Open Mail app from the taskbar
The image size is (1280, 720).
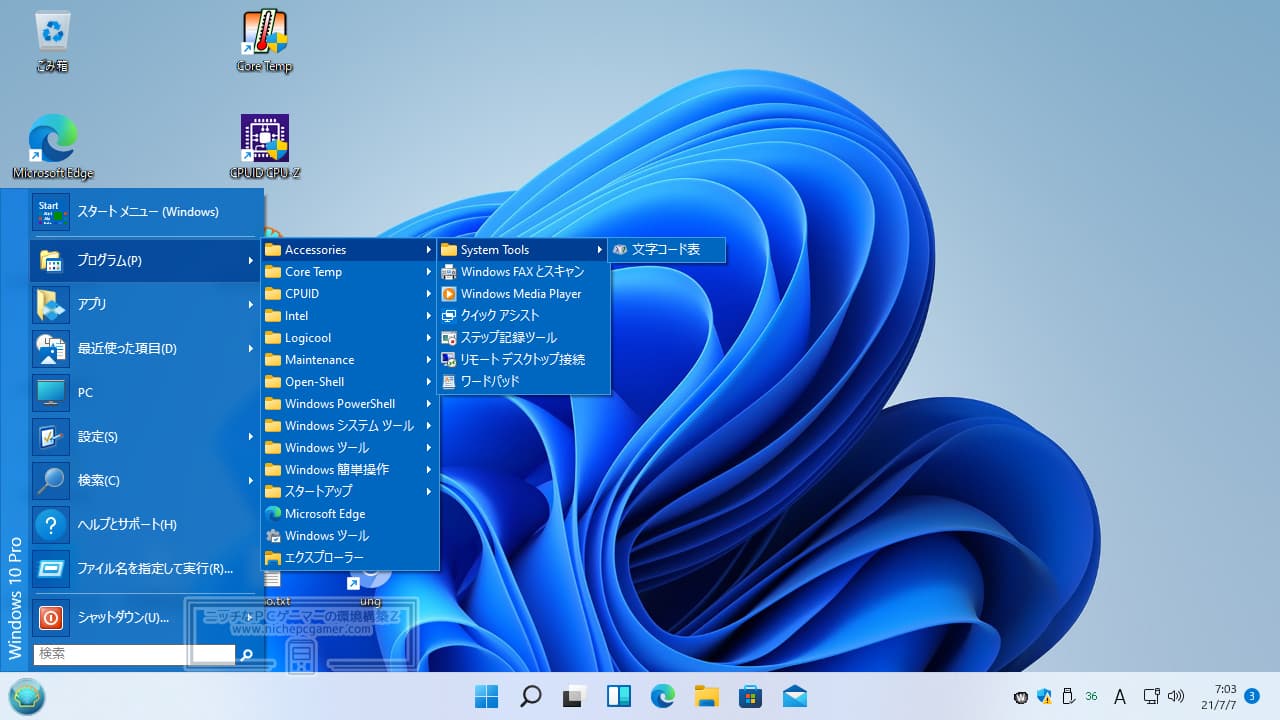[x=794, y=697]
